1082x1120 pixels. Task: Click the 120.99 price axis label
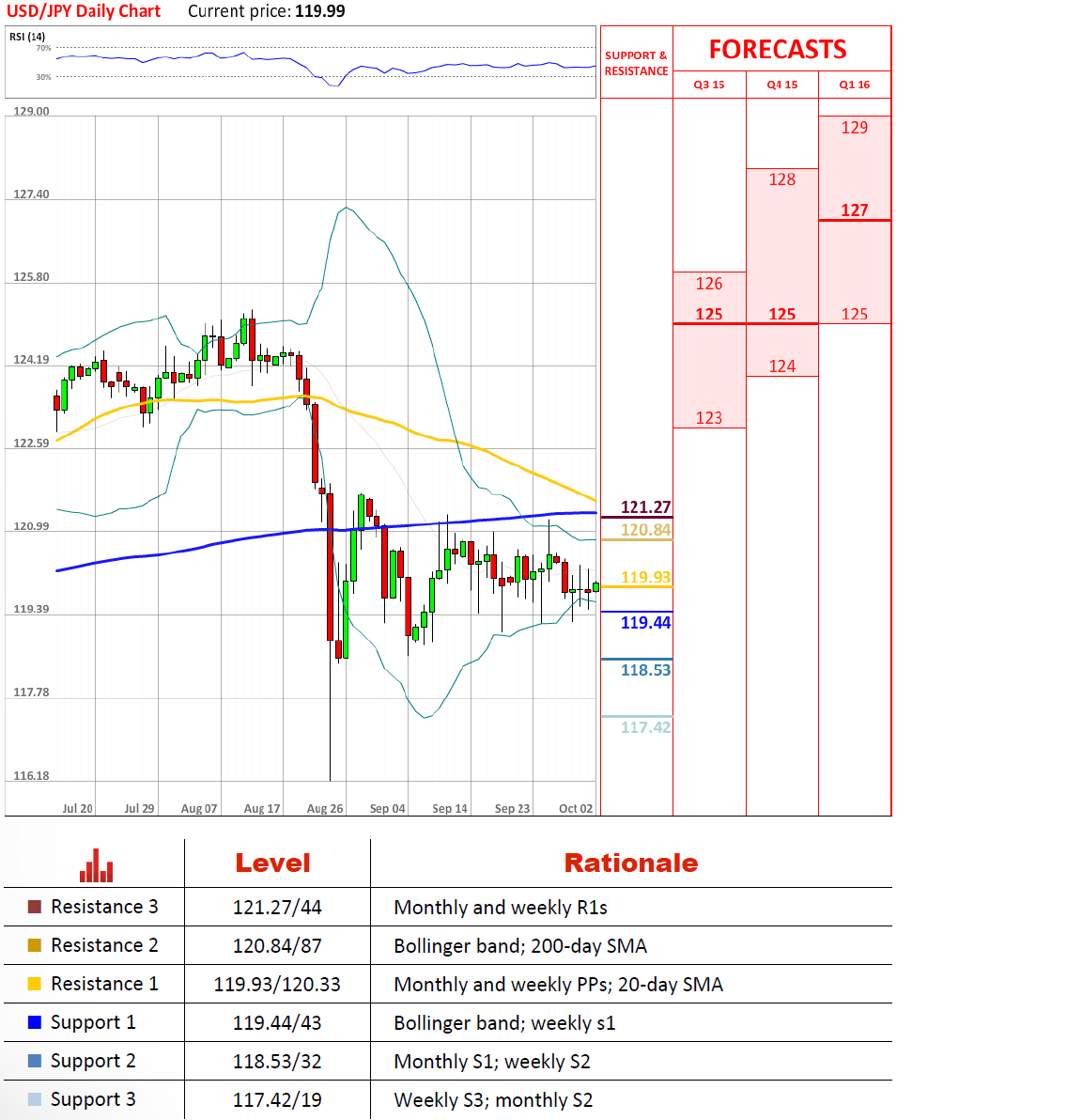(31, 526)
